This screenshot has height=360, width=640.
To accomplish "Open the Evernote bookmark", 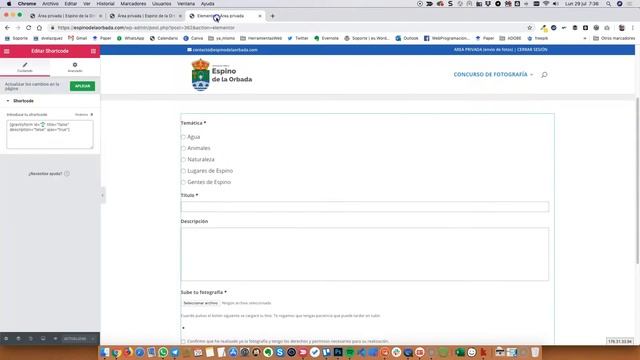I will point(326,38).
